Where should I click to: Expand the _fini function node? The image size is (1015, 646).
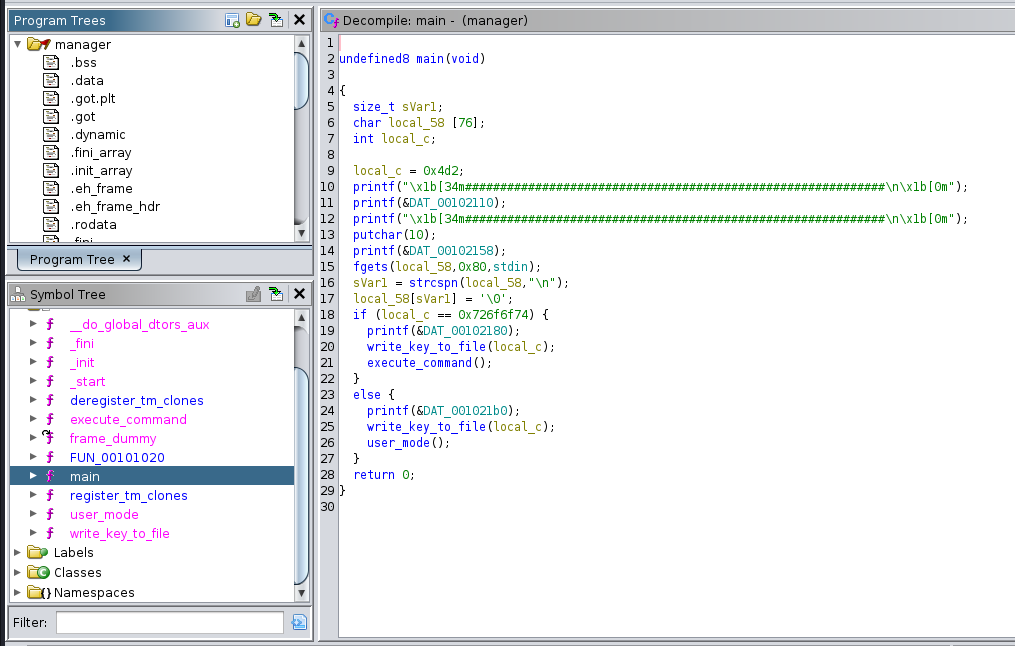(33, 342)
